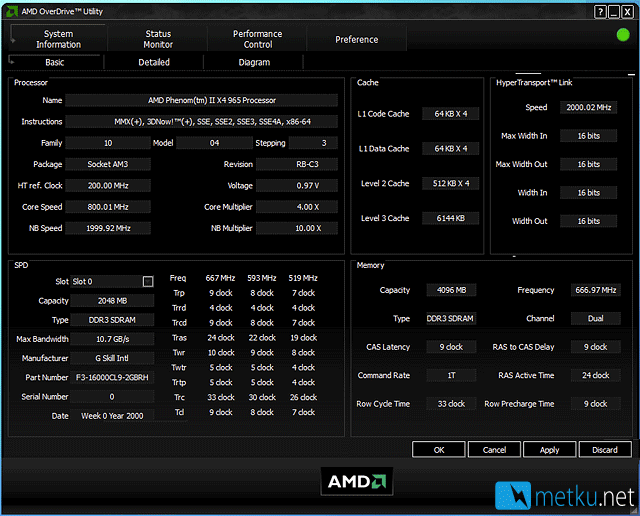This screenshot has width=640, height=516.
Task: Click the green status indicator light
Action: point(623,35)
